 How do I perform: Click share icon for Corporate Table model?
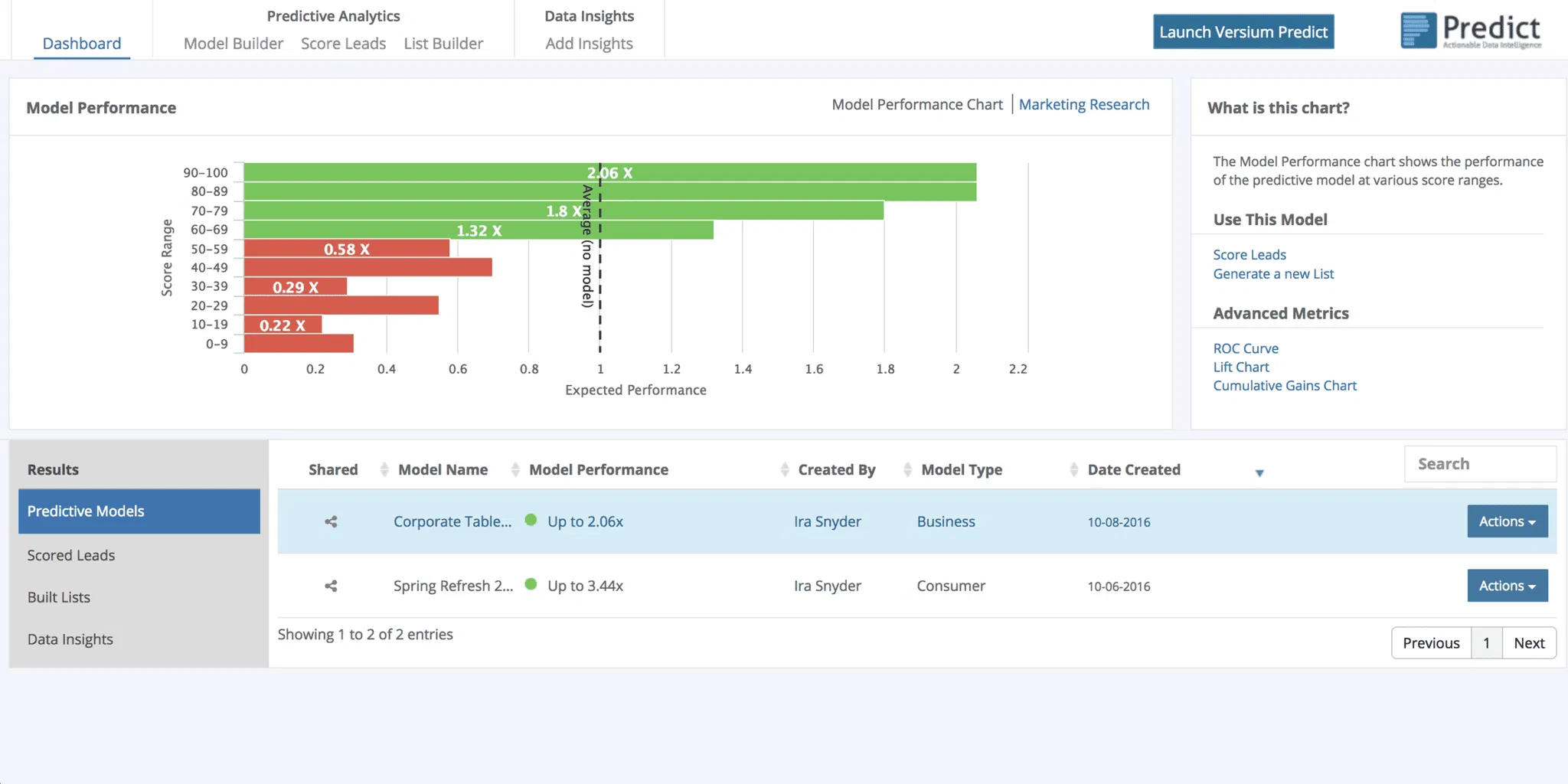click(331, 522)
